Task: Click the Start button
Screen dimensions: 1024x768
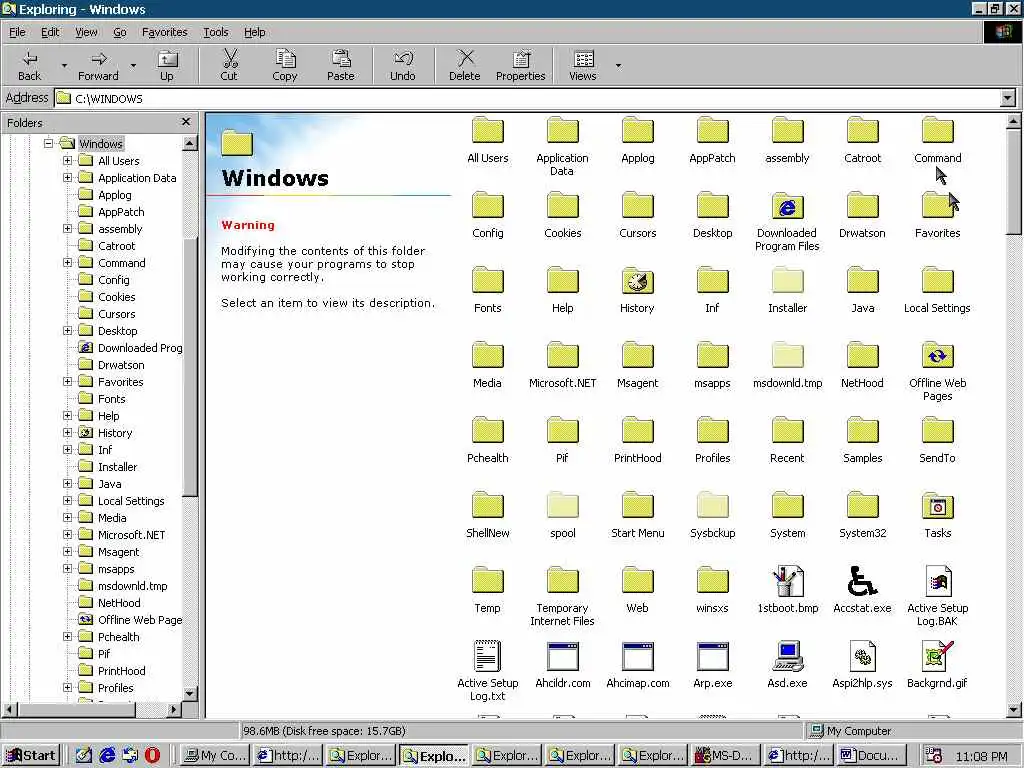Action: (31, 756)
